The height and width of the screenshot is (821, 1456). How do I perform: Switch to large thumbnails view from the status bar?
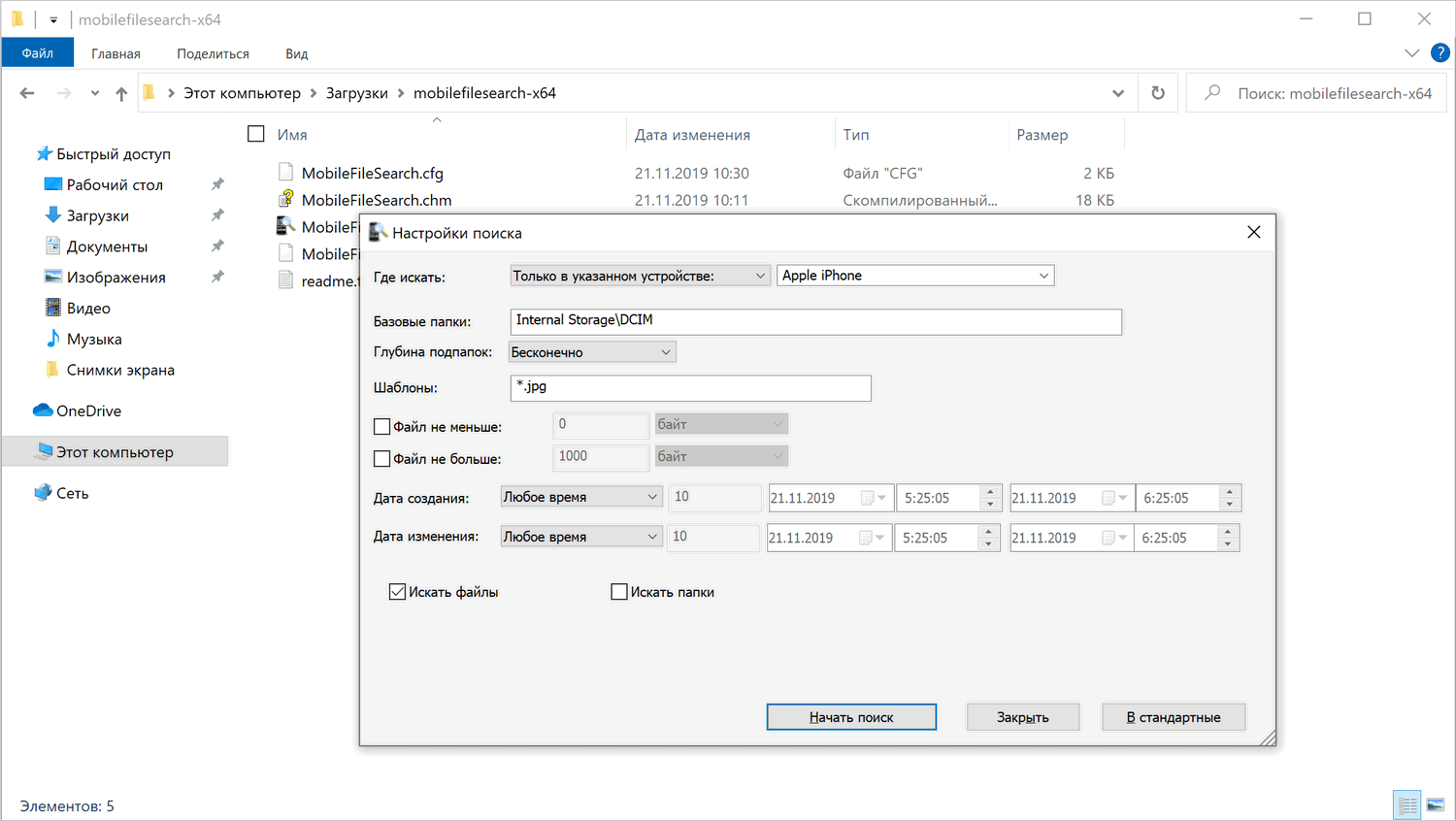[x=1436, y=805]
